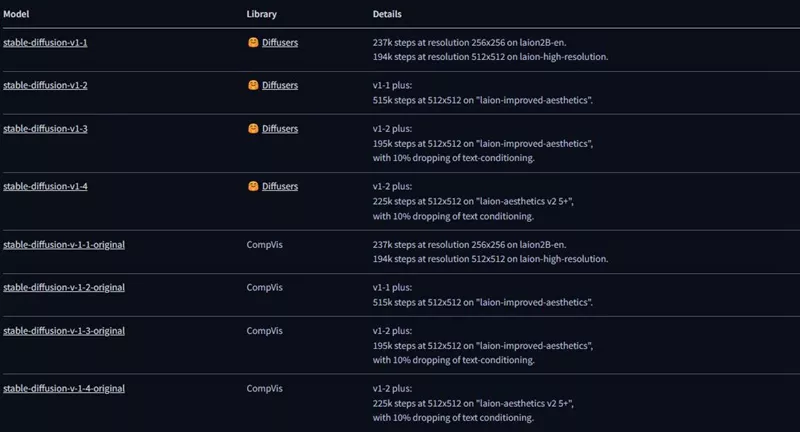Click the Model column header
This screenshot has width=800, height=432.
tap(17, 14)
